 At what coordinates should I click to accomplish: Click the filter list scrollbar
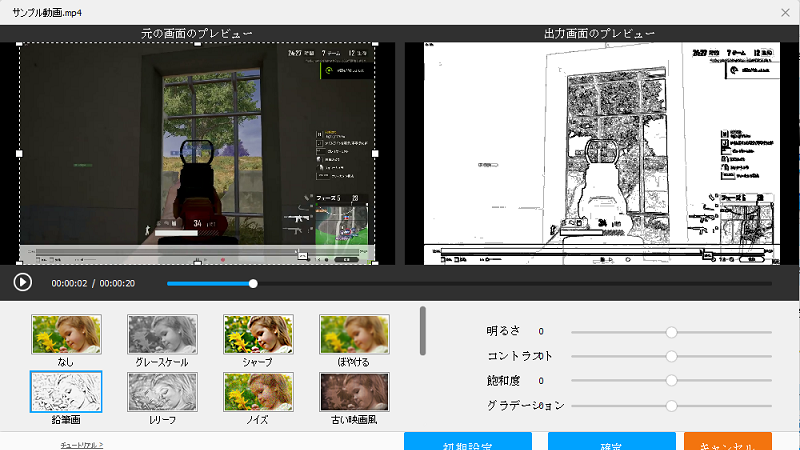(x=422, y=331)
